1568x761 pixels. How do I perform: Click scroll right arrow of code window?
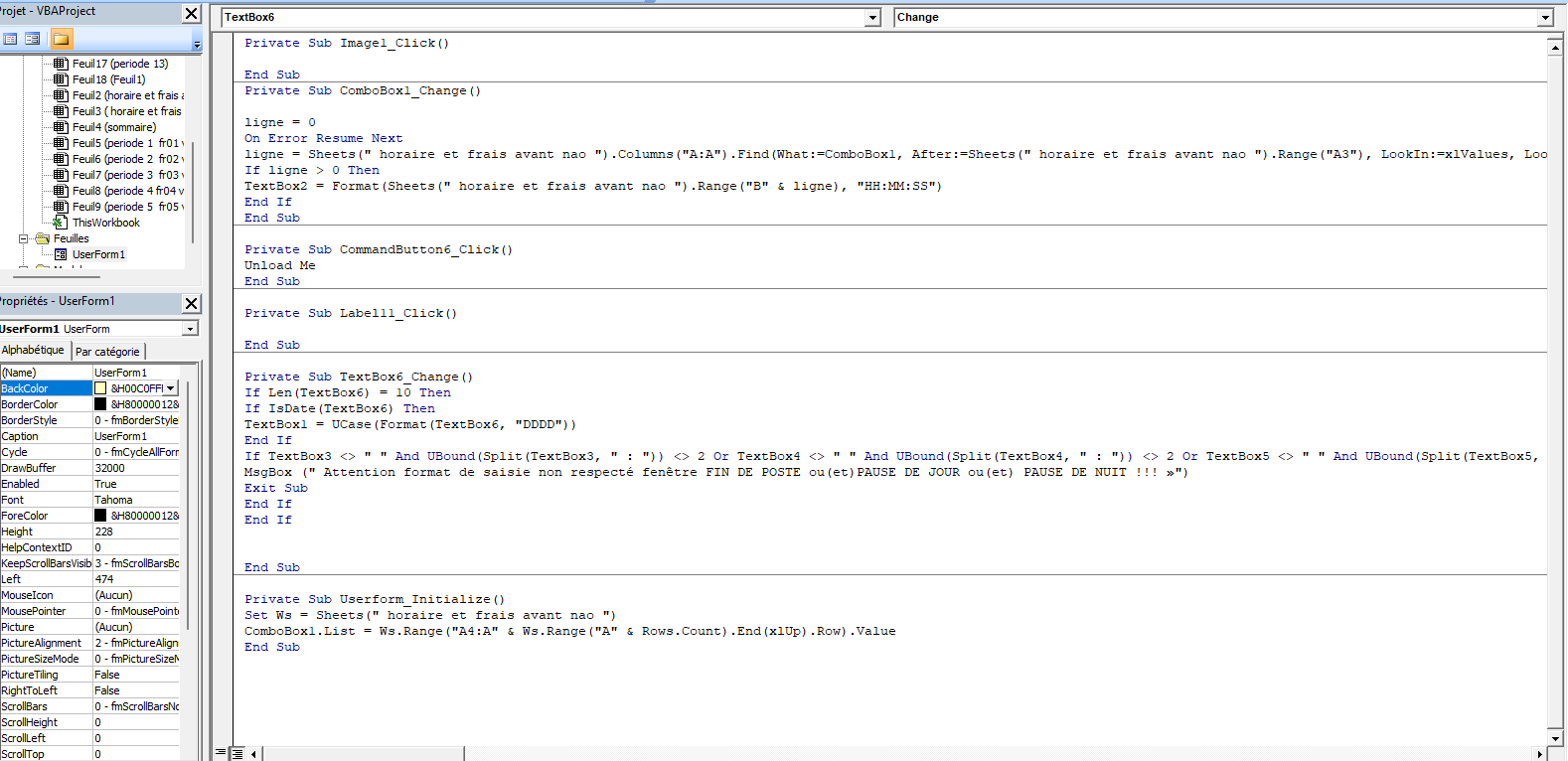pos(1540,754)
